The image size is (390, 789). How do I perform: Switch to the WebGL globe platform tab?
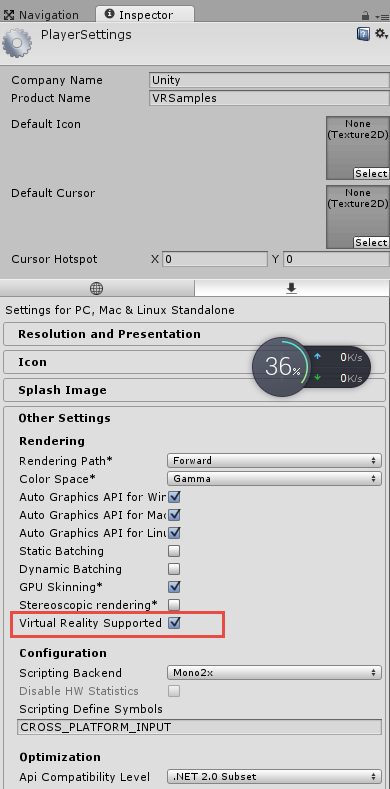point(97,288)
